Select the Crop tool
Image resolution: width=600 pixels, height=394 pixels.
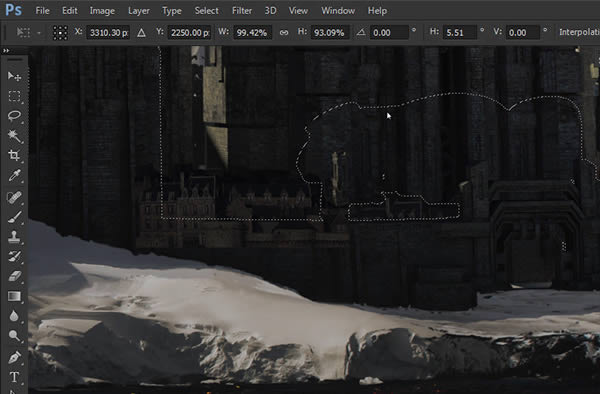(14, 155)
